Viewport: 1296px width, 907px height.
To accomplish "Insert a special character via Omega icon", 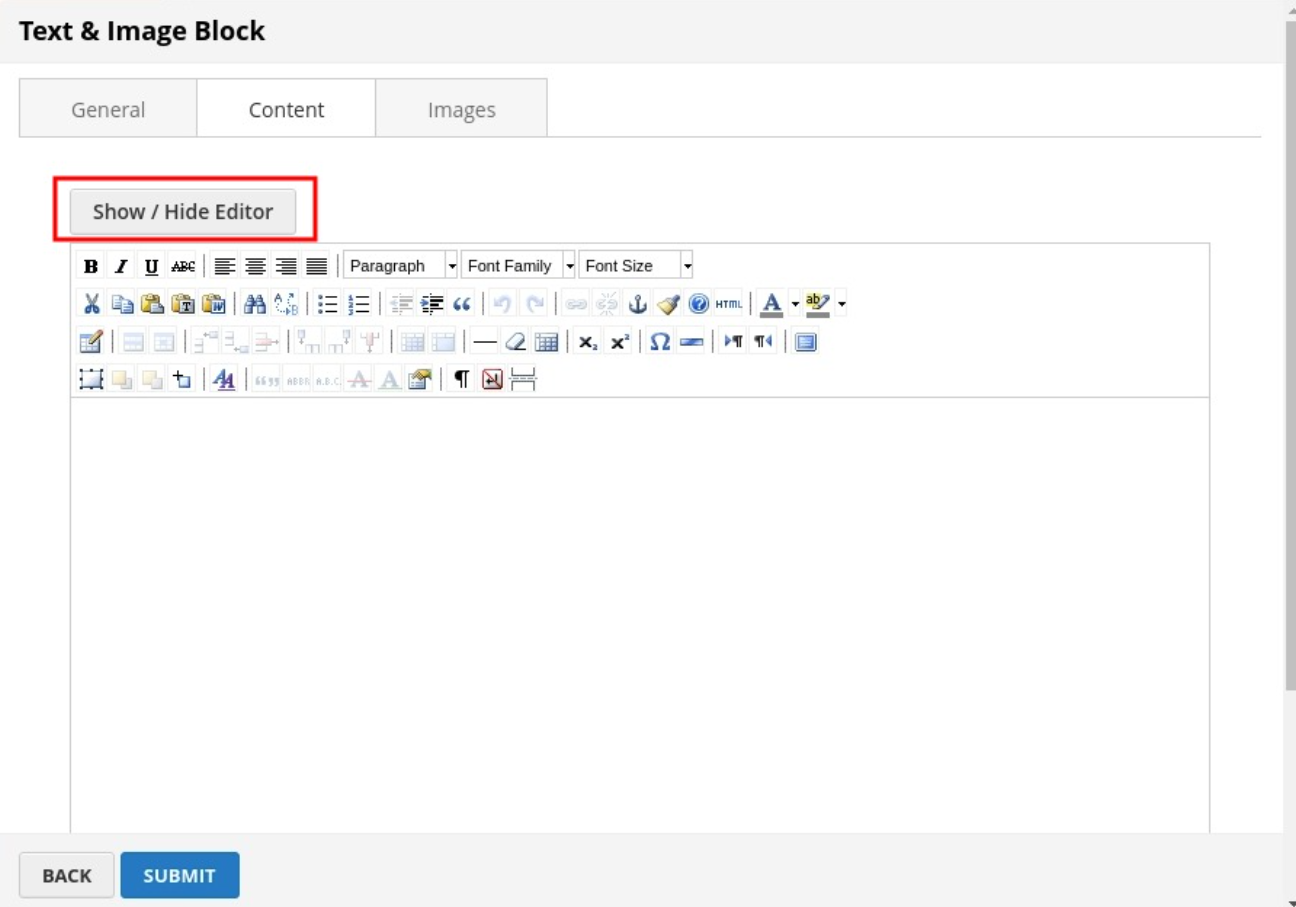I will pos(660,342).
